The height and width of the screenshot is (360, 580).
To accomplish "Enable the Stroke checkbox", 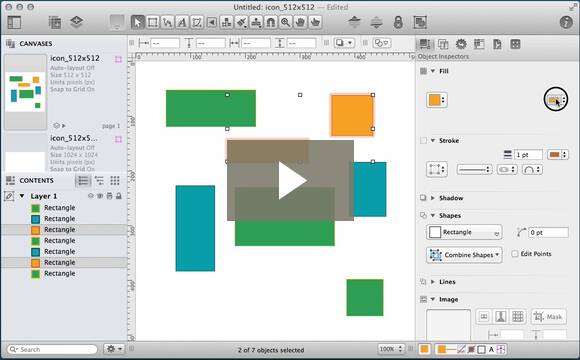I will [424, 141].
